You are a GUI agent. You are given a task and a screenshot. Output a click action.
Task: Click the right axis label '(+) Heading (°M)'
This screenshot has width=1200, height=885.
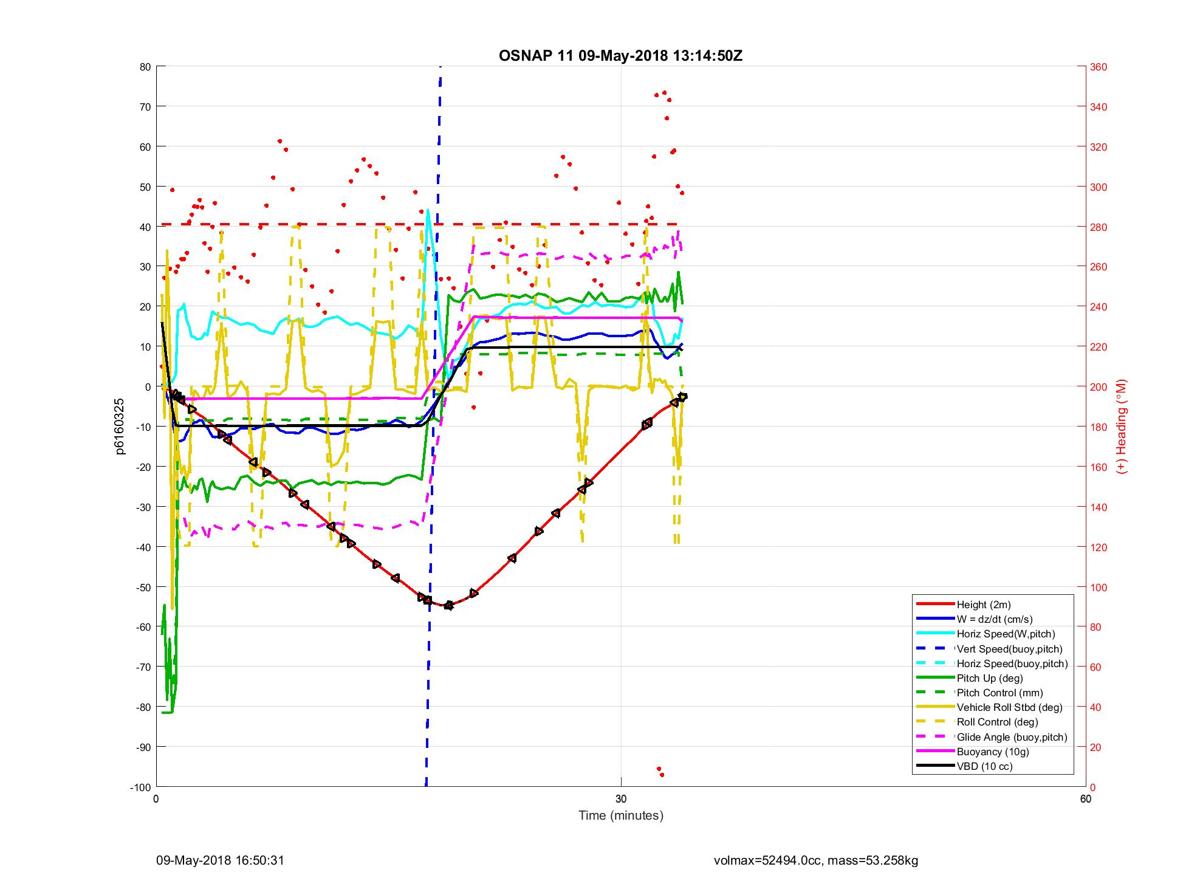click(1122, 427)
